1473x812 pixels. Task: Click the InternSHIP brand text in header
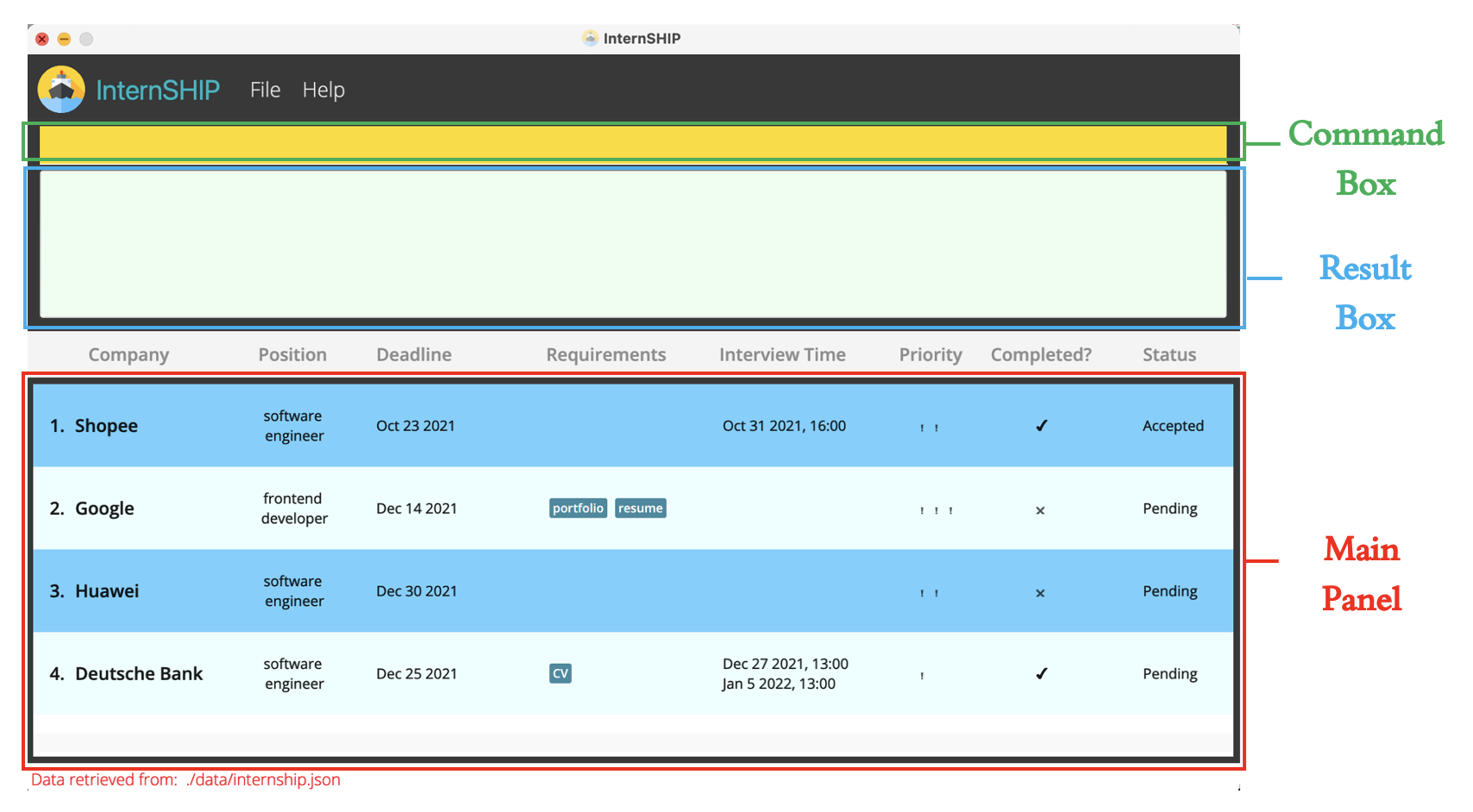[x=158, y=90]
